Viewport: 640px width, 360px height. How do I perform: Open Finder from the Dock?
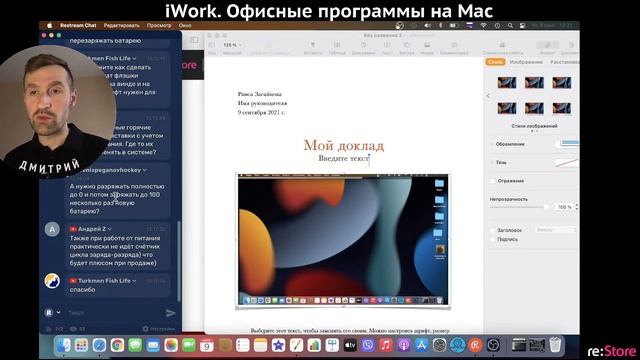(63, 346)
